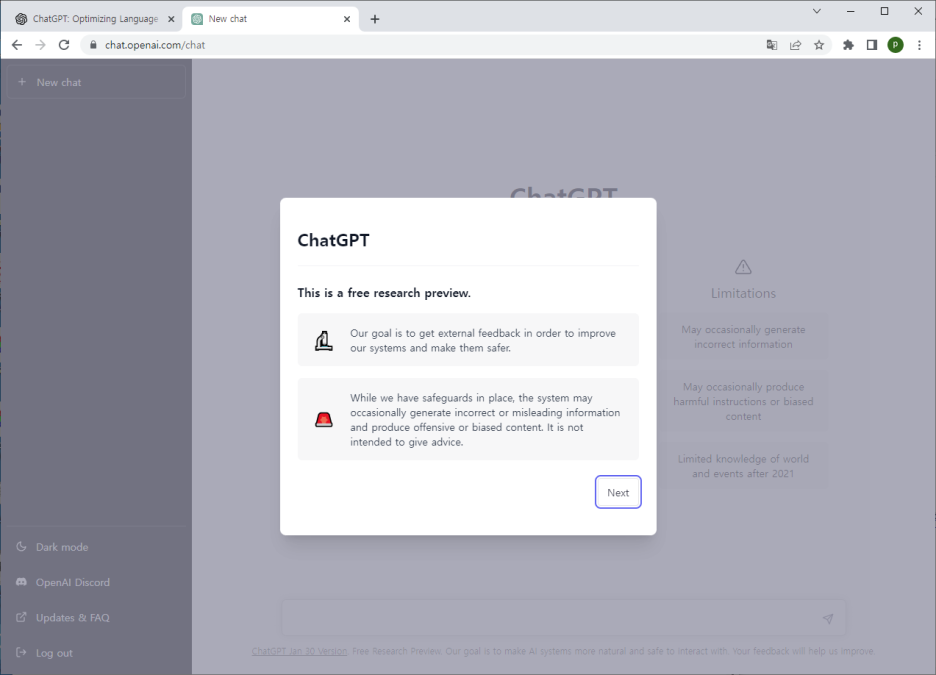This screenshot has height=675, width=936.
Task: Click the 'This is a free research preview.' heading
Action: click(x=384, y=293)
